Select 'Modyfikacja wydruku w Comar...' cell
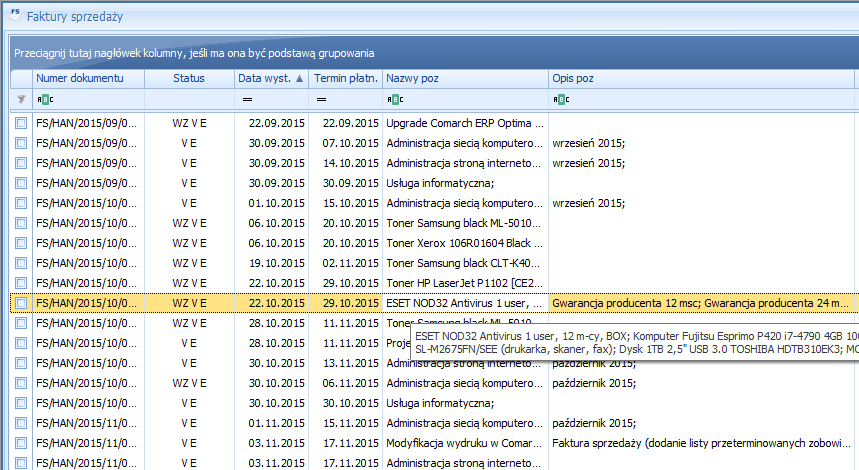The height and width of the screenshot is (470, 859). point(465,443)
